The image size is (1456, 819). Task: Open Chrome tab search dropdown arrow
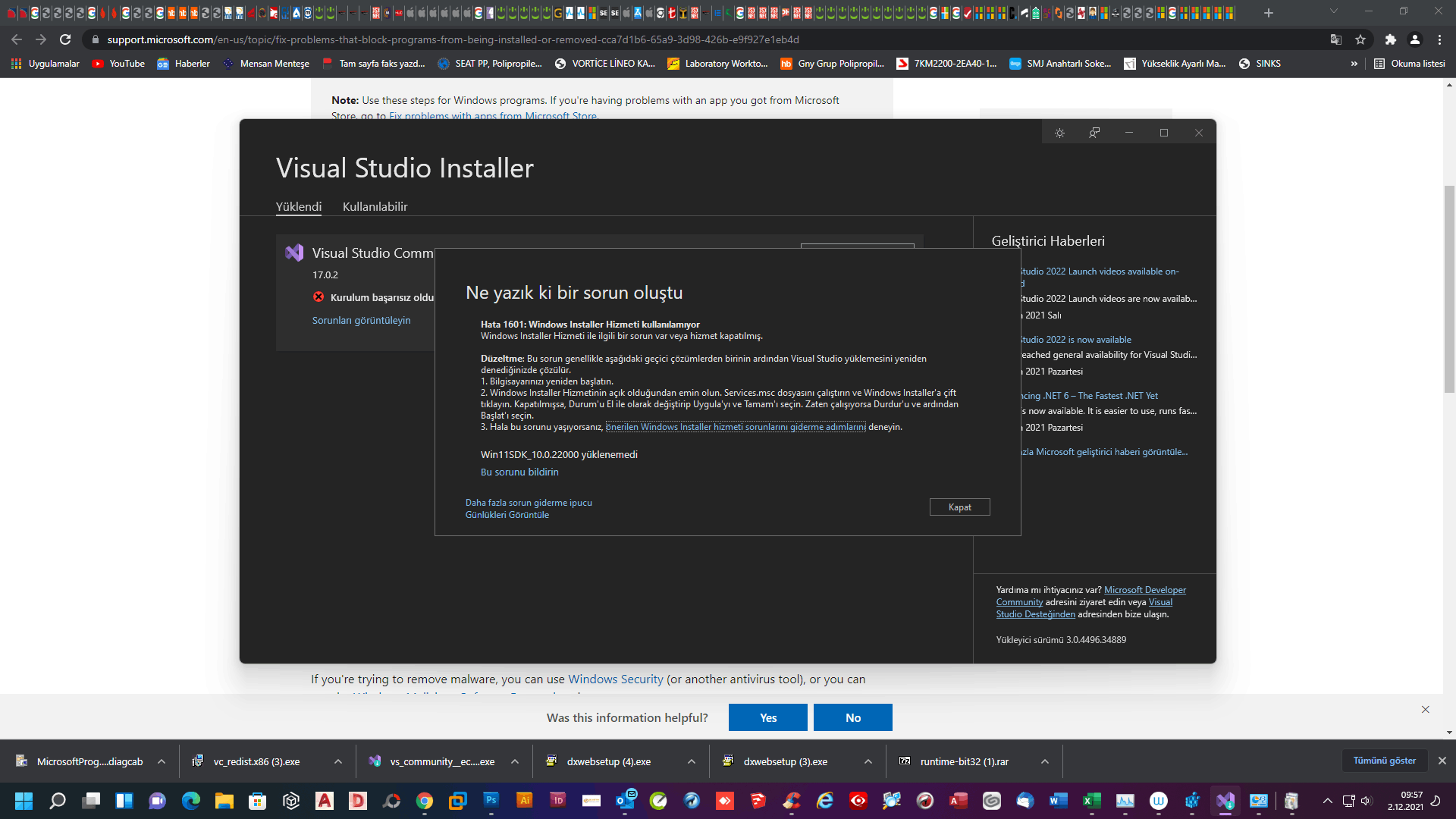point(1334,11)
